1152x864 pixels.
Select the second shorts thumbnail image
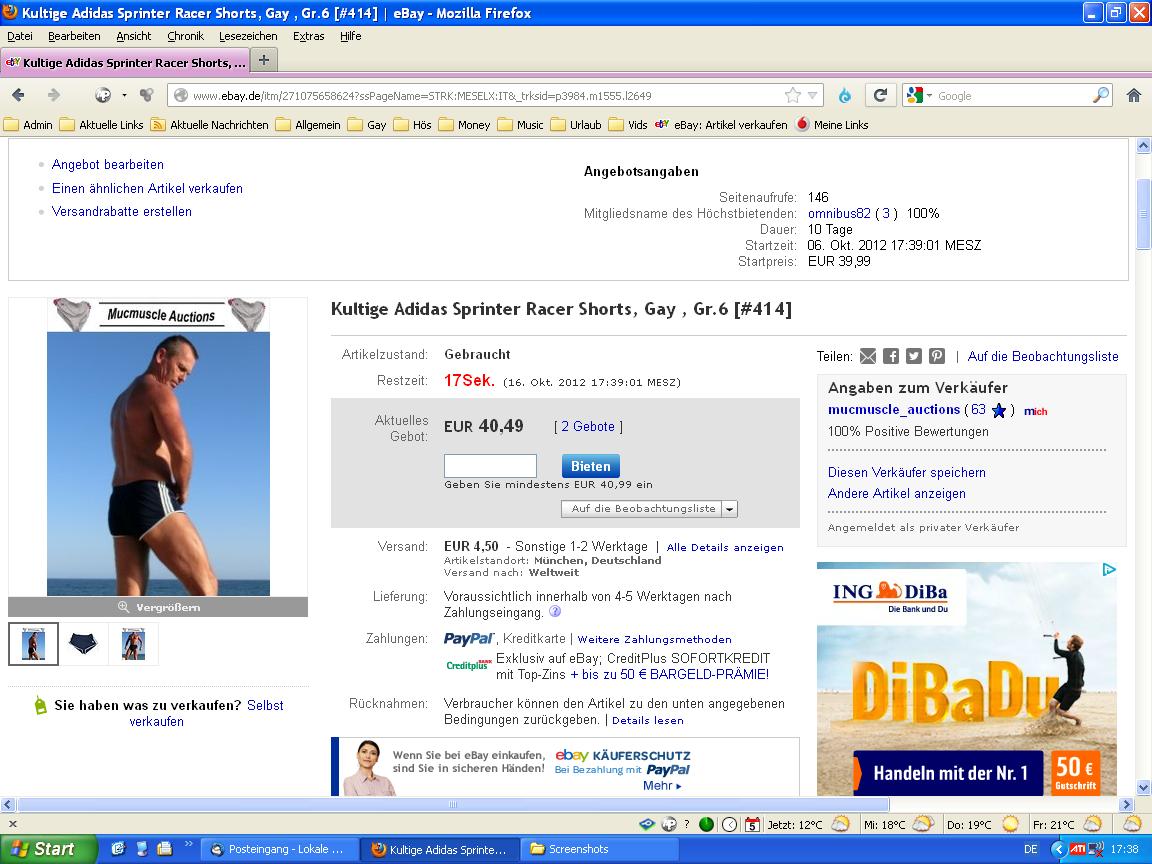[83, 644]
